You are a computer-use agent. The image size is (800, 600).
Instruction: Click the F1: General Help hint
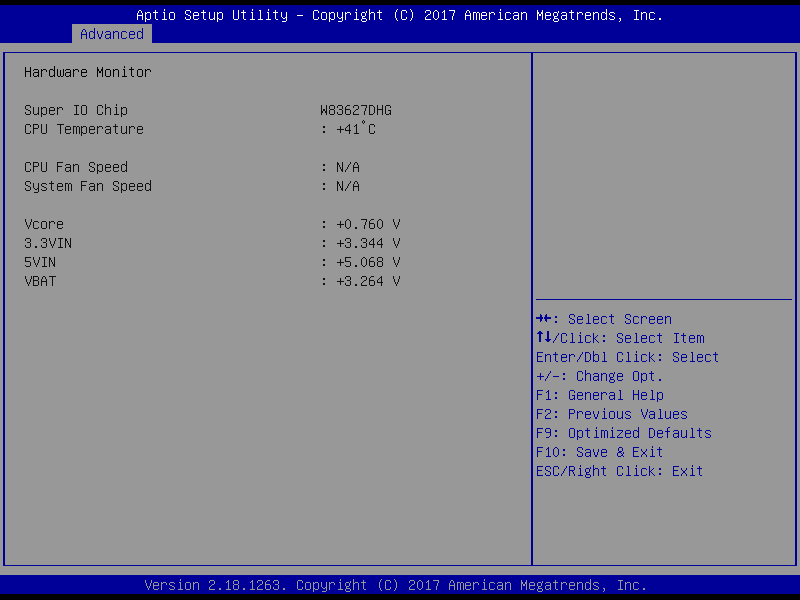(x=600, y=395)
